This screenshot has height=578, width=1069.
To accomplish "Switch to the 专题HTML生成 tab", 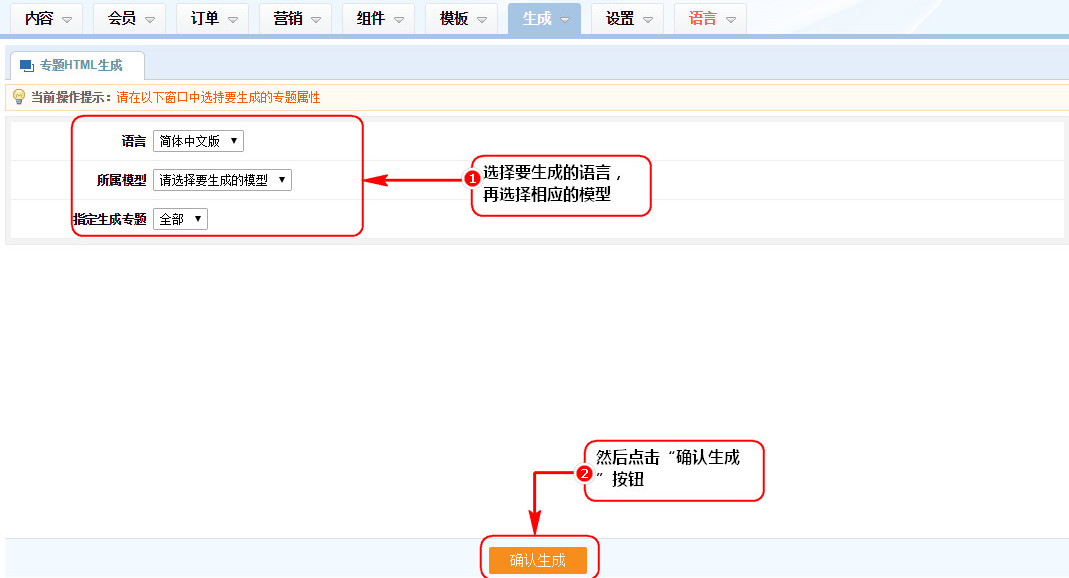I will 80,66.
